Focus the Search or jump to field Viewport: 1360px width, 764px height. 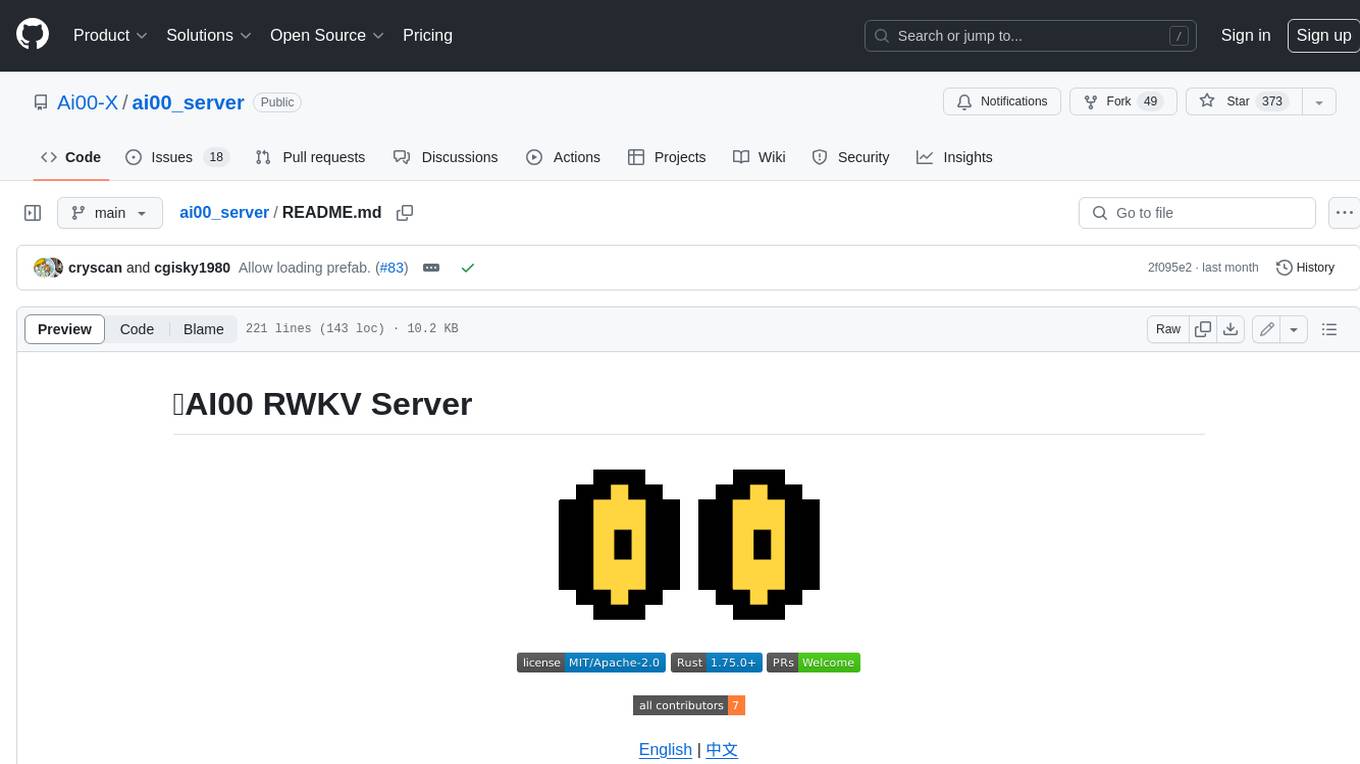[1032, 36]
